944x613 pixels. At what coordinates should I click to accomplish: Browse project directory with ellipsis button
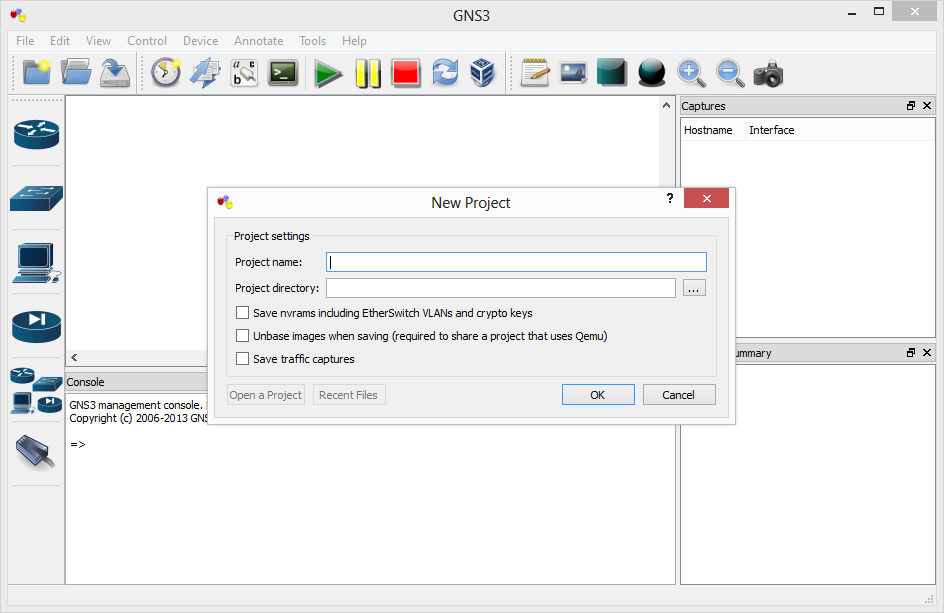(x=694, y=288)
